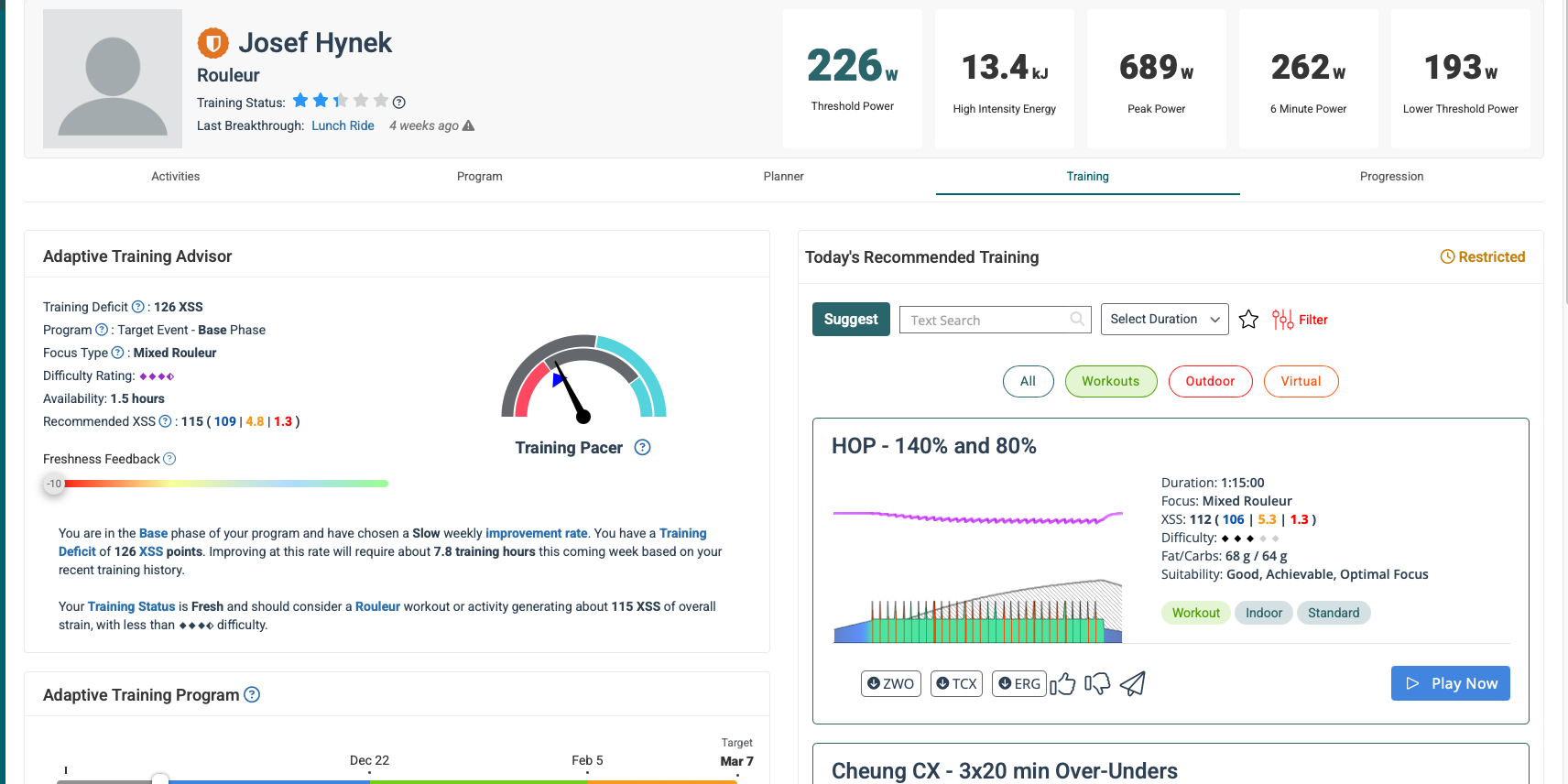Click help icon beside Adaptive Training Program

pos(252,695)
